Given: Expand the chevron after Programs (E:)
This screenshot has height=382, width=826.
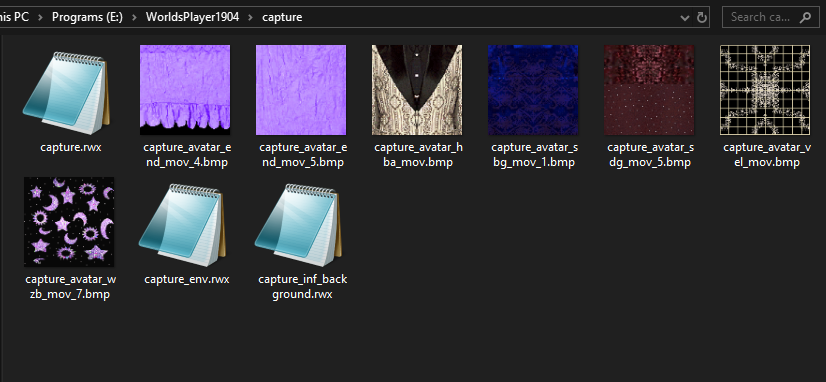Looking at the screenshot, I should [x=134, y=17].
